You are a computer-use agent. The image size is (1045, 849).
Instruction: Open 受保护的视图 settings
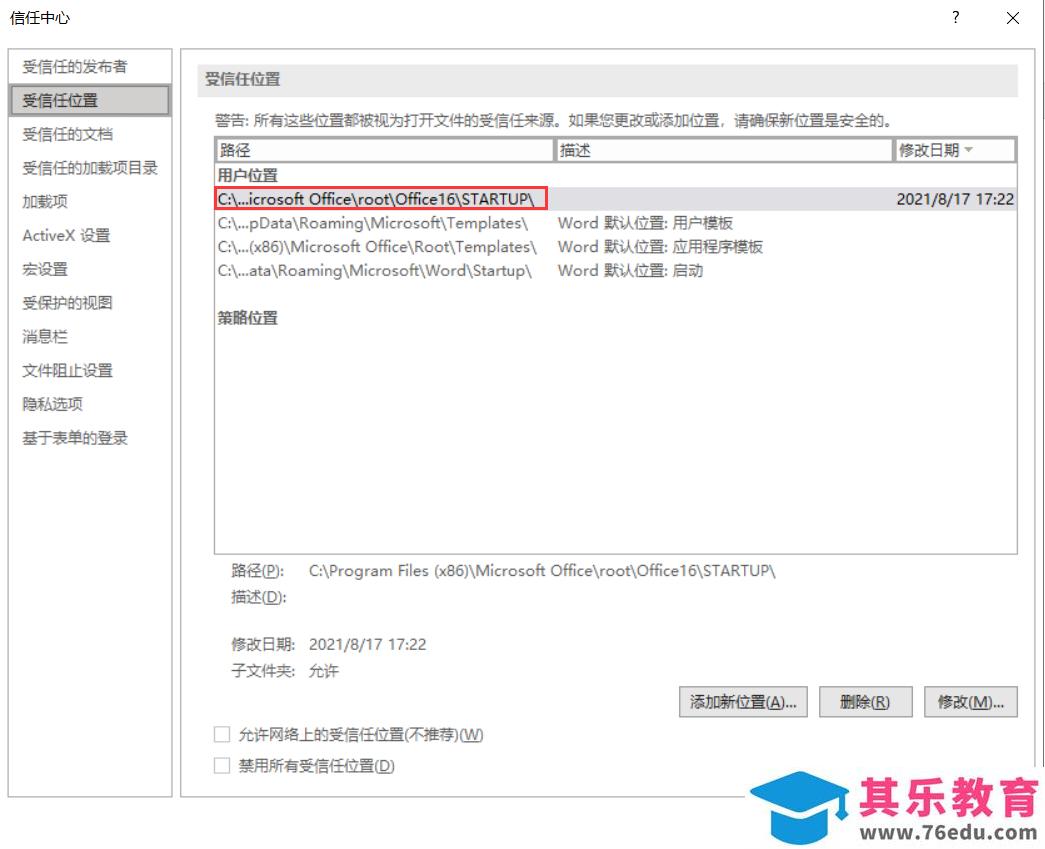tap(67, 303)
